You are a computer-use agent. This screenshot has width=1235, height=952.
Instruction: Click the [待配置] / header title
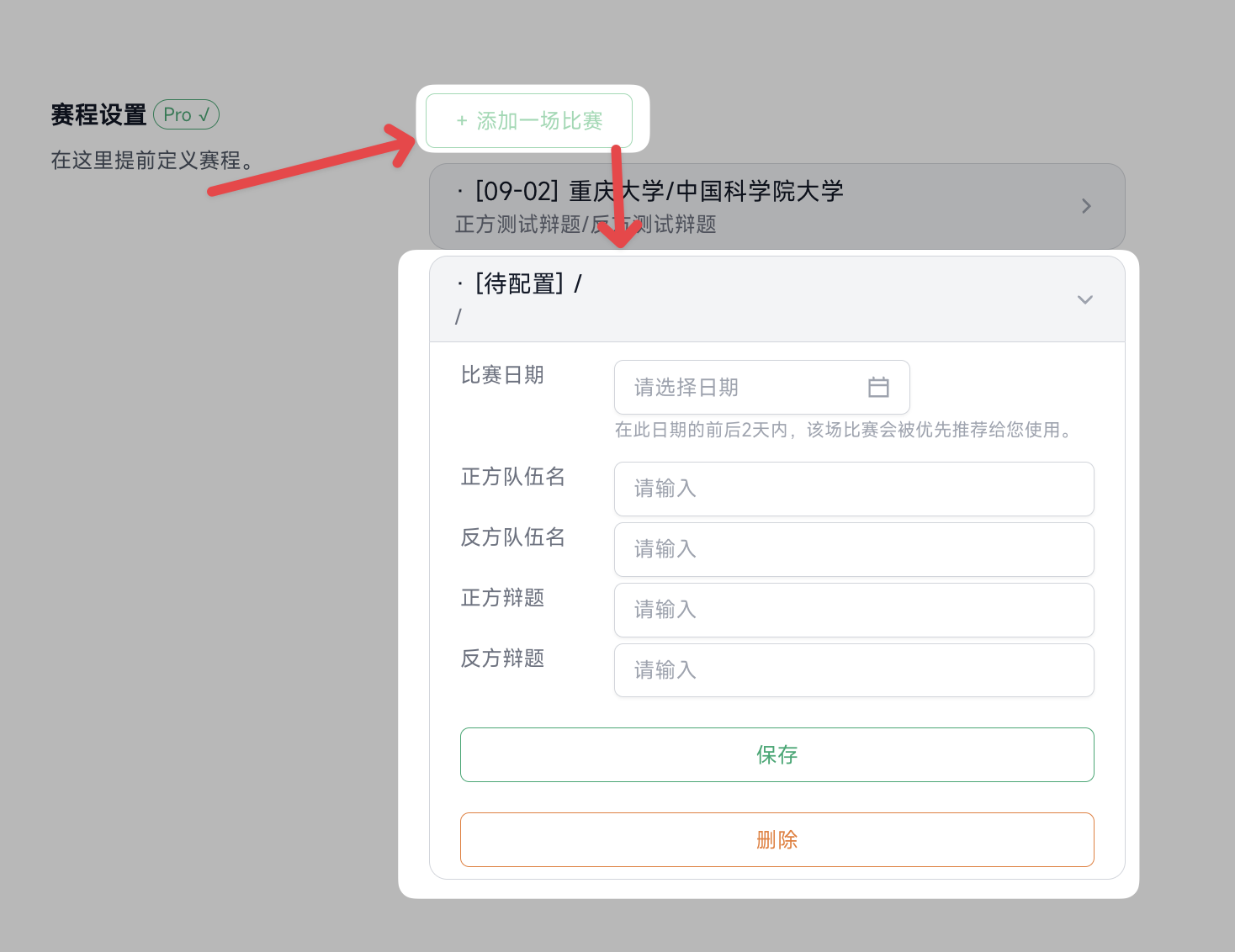pyautogui.click(x=527, y=284)
